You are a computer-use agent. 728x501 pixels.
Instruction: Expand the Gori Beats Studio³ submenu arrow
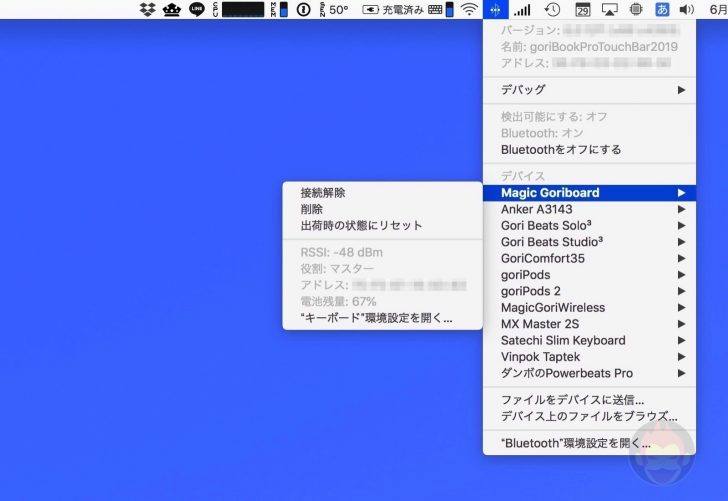coord(681,242)
